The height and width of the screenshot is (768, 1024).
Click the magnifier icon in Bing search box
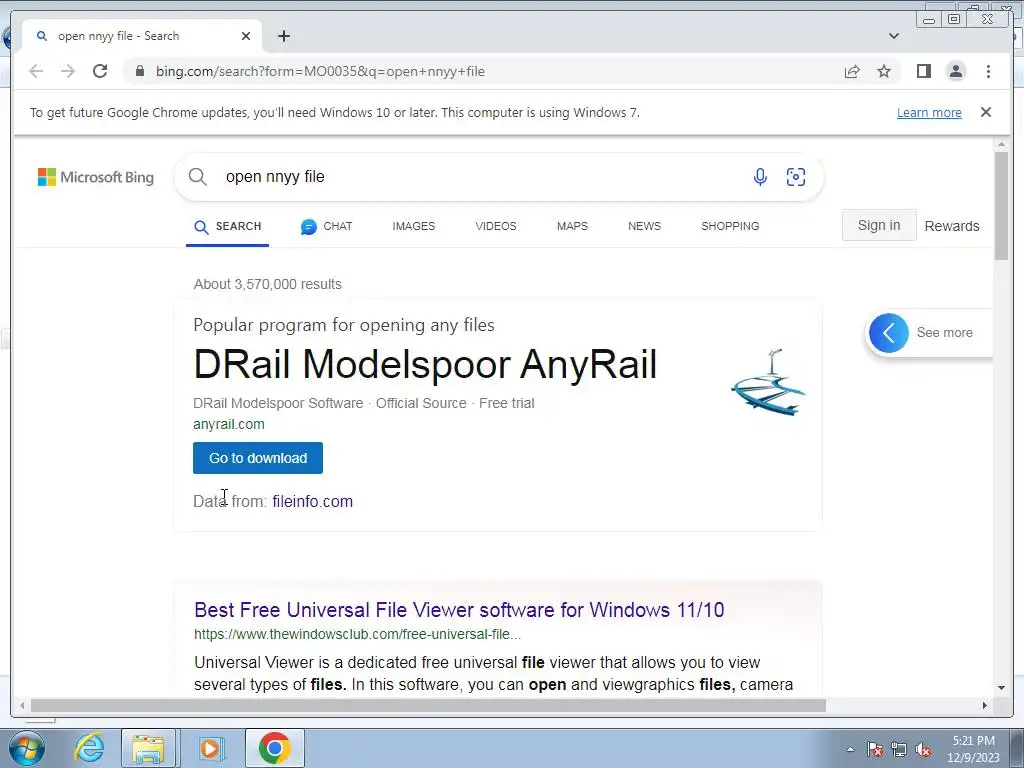[198, 176]
